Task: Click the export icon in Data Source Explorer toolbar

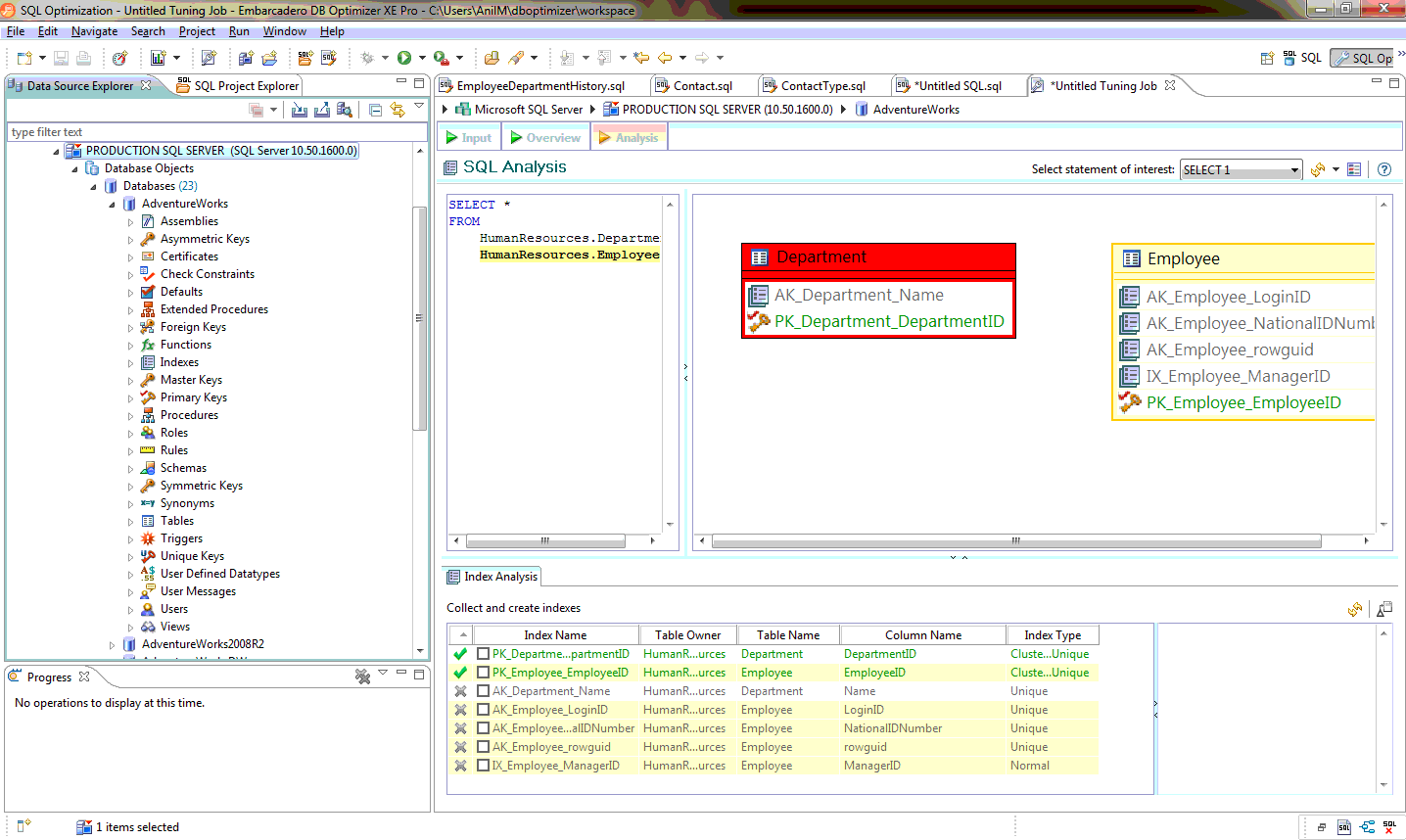Action: click(x=322, y=110)
